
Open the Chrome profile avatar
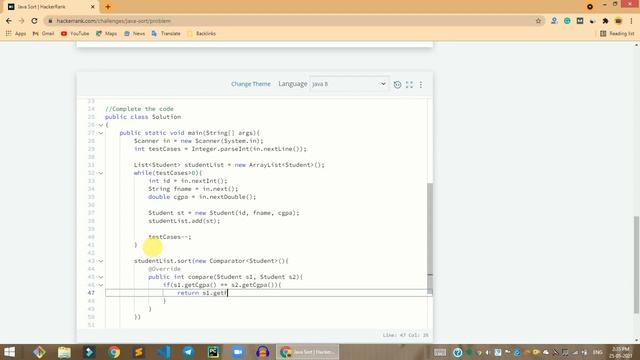pyautogui.click(x=618, y=21)
